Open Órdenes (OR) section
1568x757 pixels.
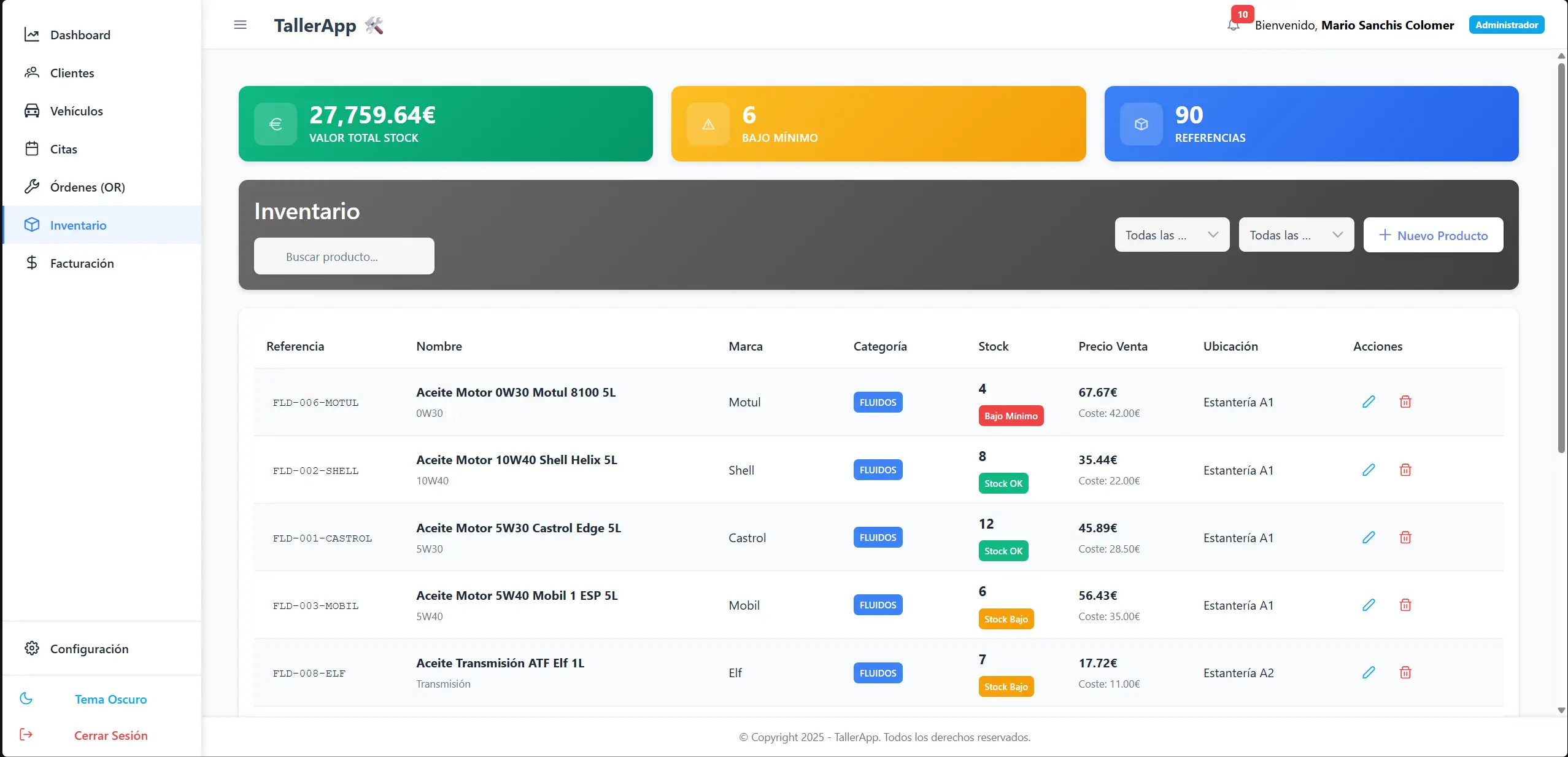[102, 187]
